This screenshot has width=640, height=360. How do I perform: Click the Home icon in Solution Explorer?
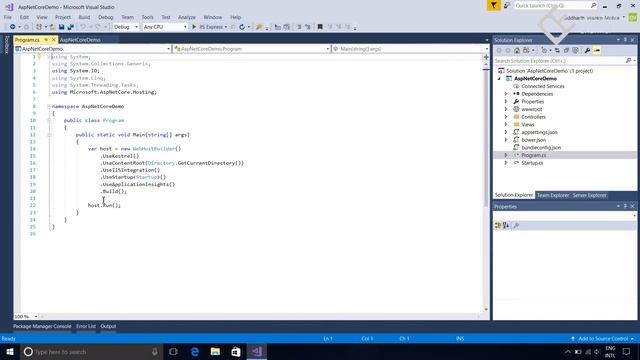point(517,50)
